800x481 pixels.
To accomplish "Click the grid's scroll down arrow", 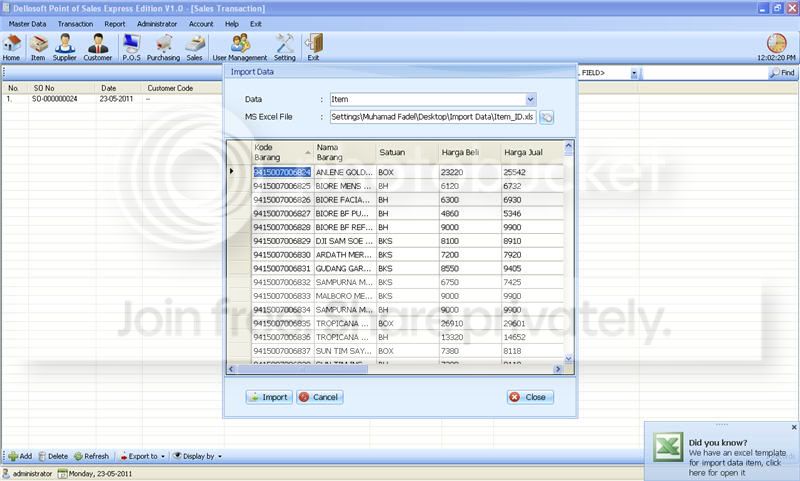I will click(x=568, y=359).
